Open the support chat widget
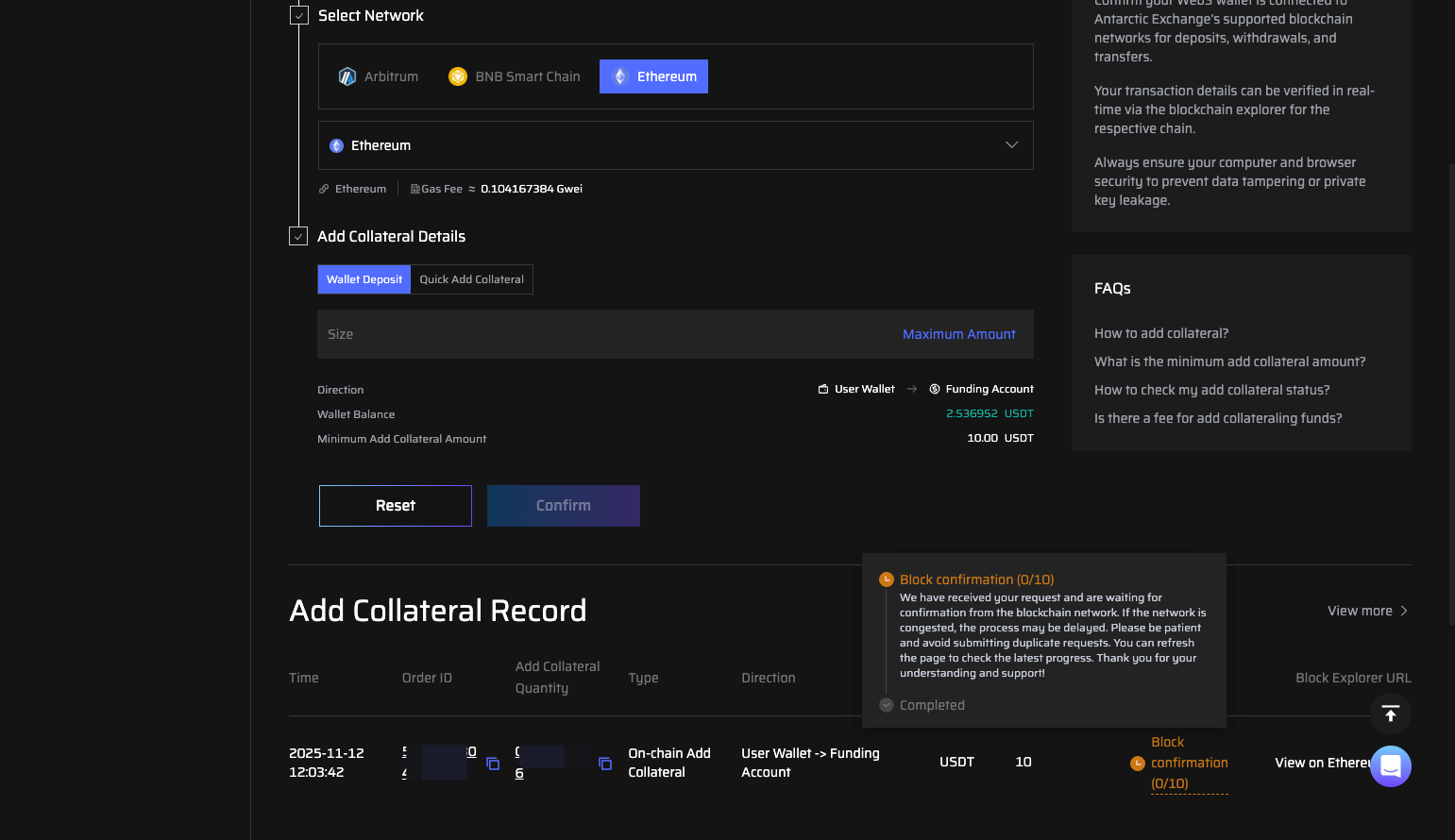 pyautogui.click(x=1391, y=766)
